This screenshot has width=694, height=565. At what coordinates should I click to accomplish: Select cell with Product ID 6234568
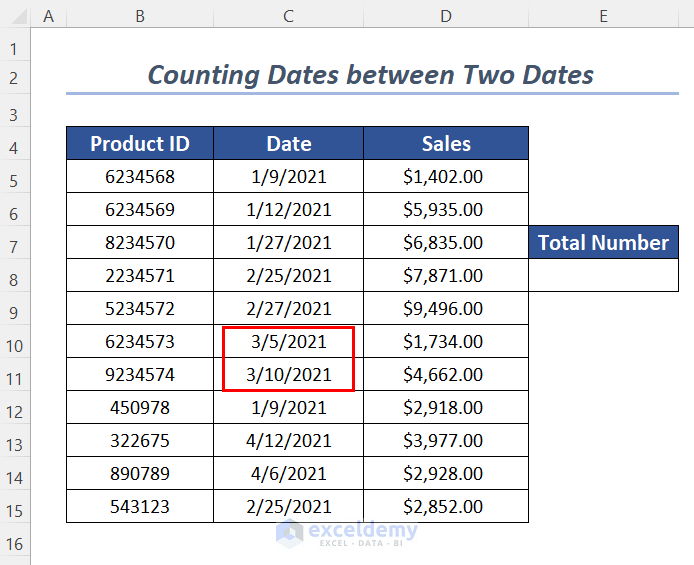point(140,176)
